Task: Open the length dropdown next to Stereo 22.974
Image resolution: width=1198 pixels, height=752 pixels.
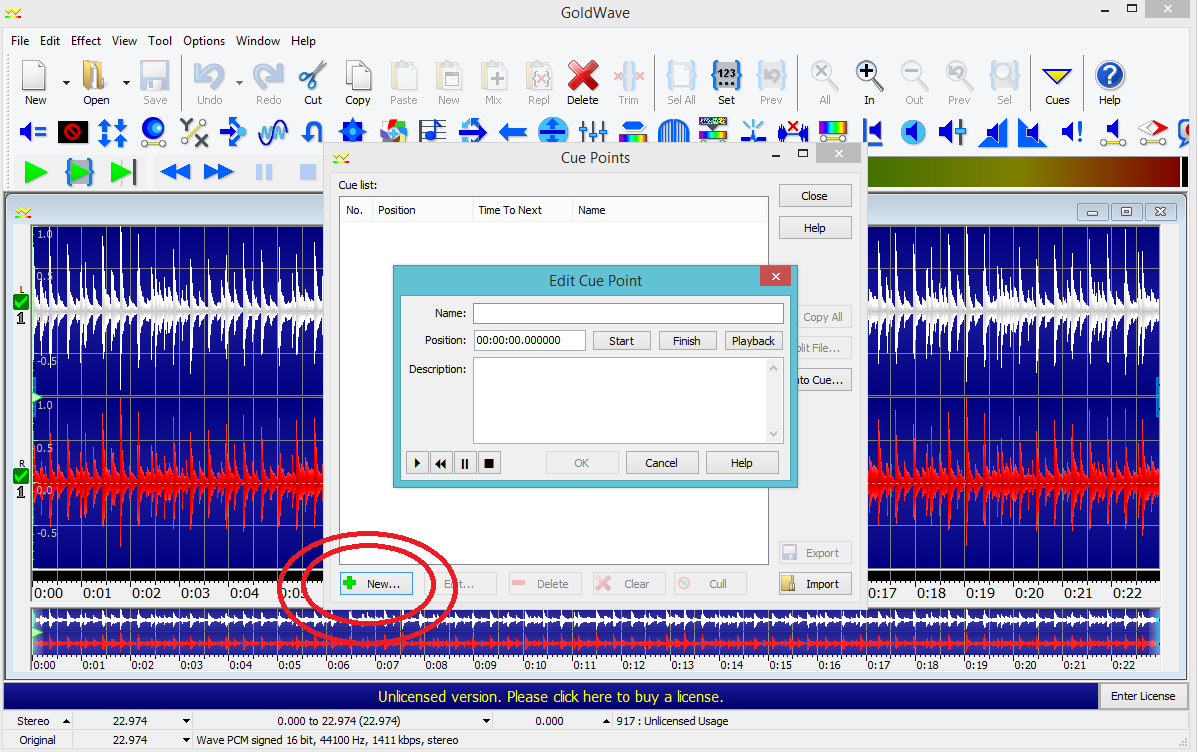Action: click(x=186, y=721)
